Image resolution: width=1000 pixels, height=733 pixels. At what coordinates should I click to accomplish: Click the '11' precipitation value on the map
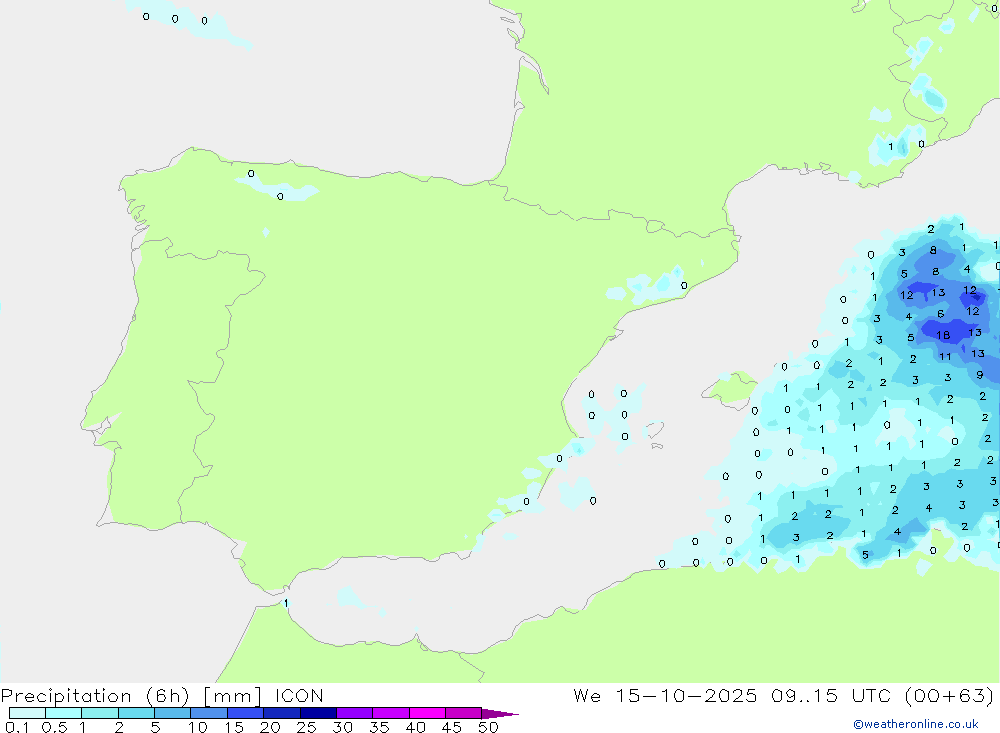point(945,357)
